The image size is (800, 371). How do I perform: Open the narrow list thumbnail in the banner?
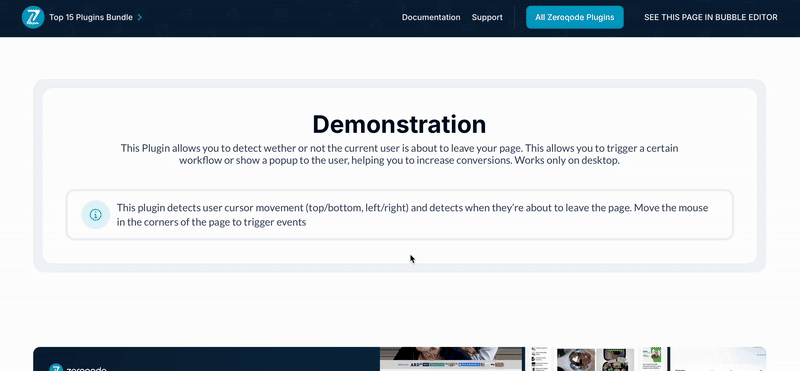(540, 359)
